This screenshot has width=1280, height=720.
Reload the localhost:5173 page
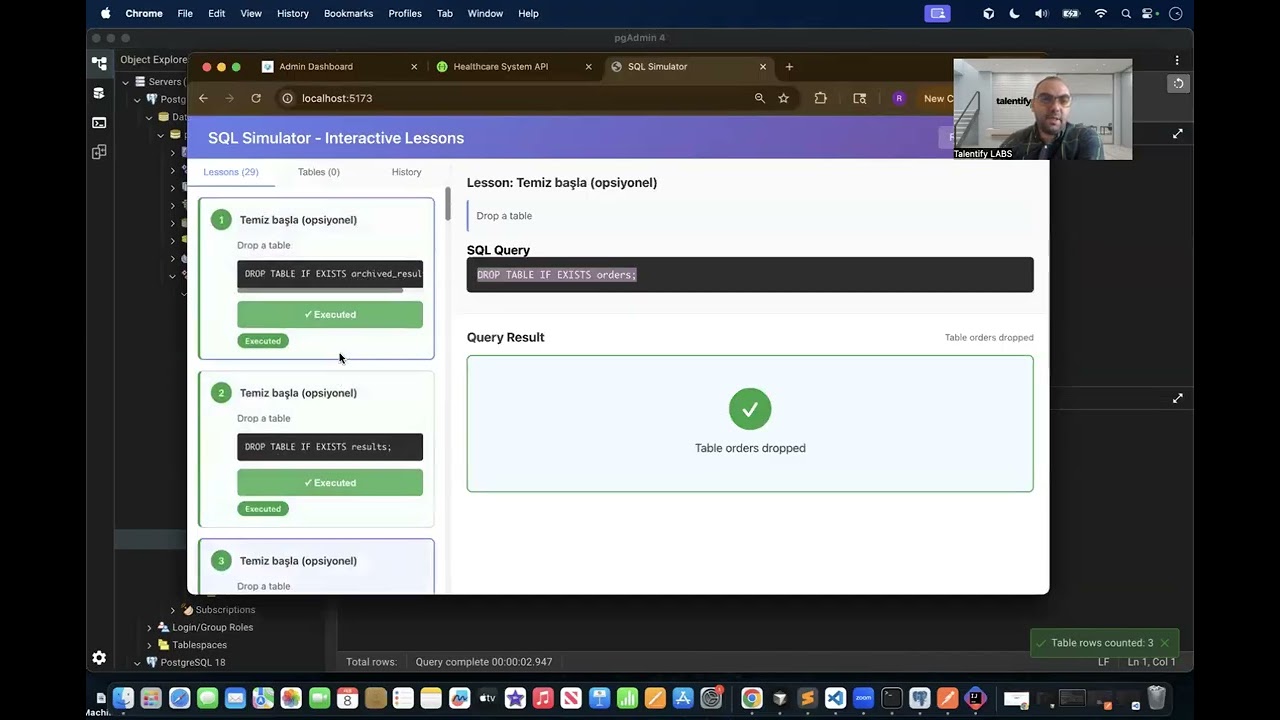pos(256,98)
